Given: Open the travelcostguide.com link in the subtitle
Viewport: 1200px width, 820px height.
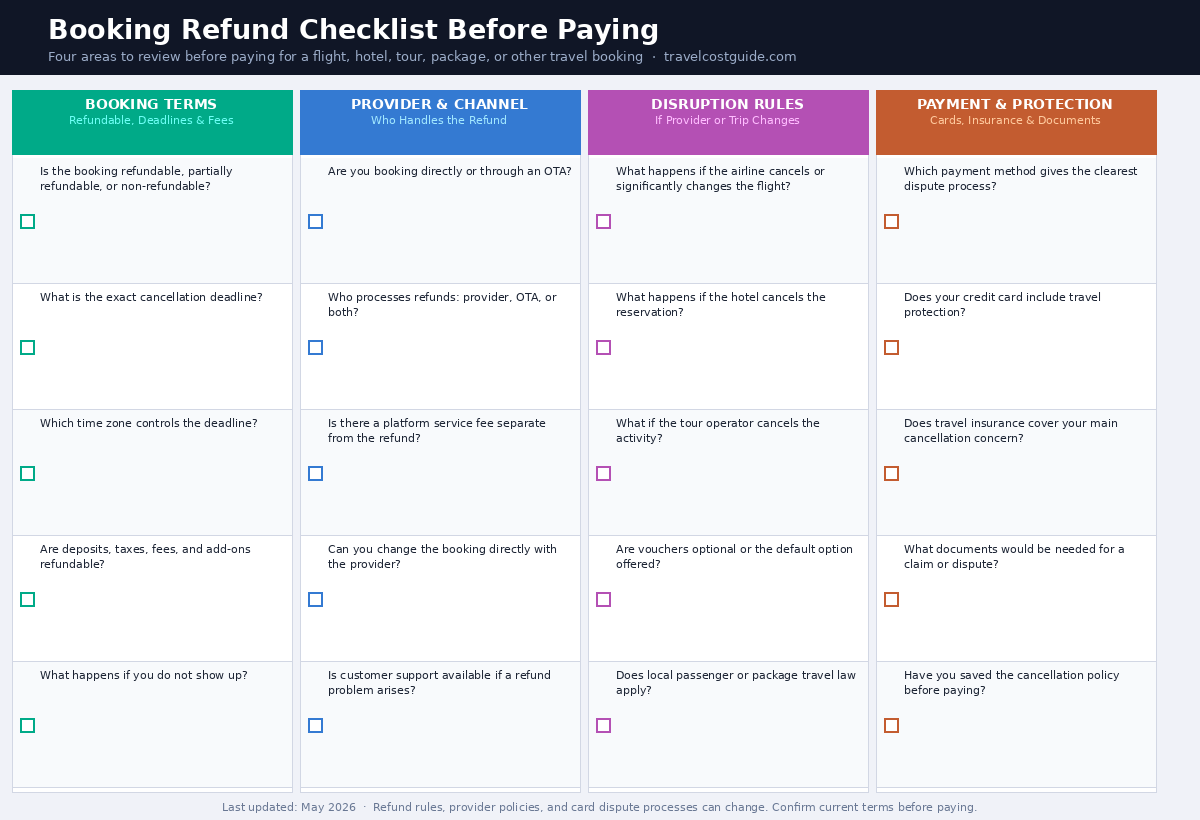Looking at the screenshot, I should [x=730, y=57].
